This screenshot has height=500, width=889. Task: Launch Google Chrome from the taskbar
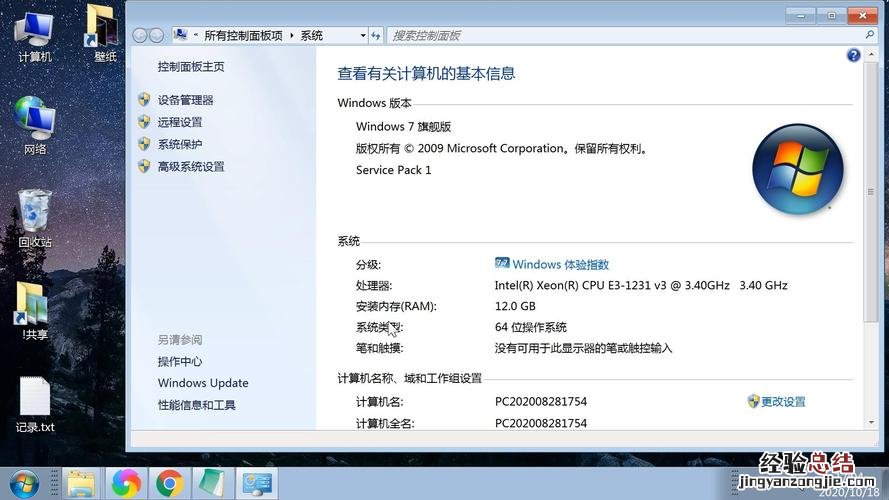pos(169,483)
